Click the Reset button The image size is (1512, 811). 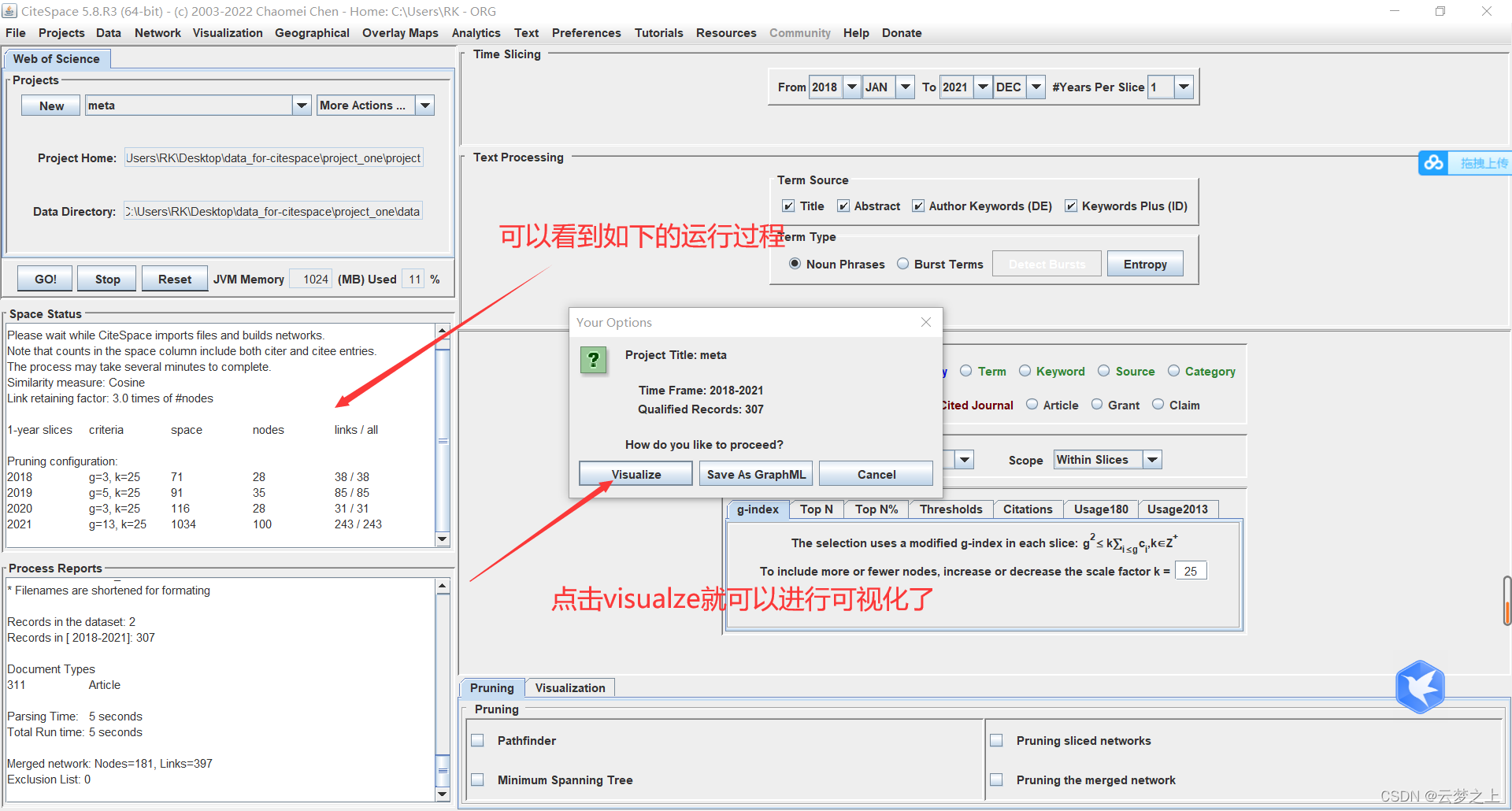click(174, 279)
